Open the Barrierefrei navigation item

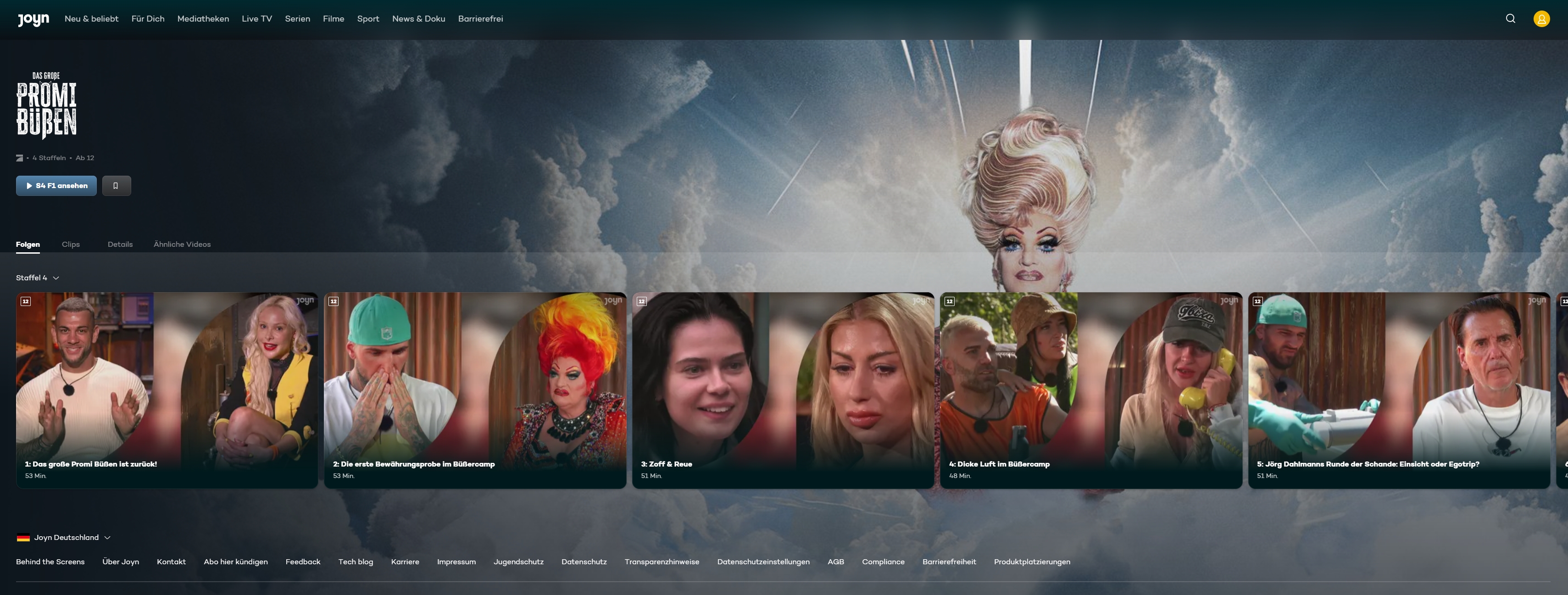coord(480,19)
